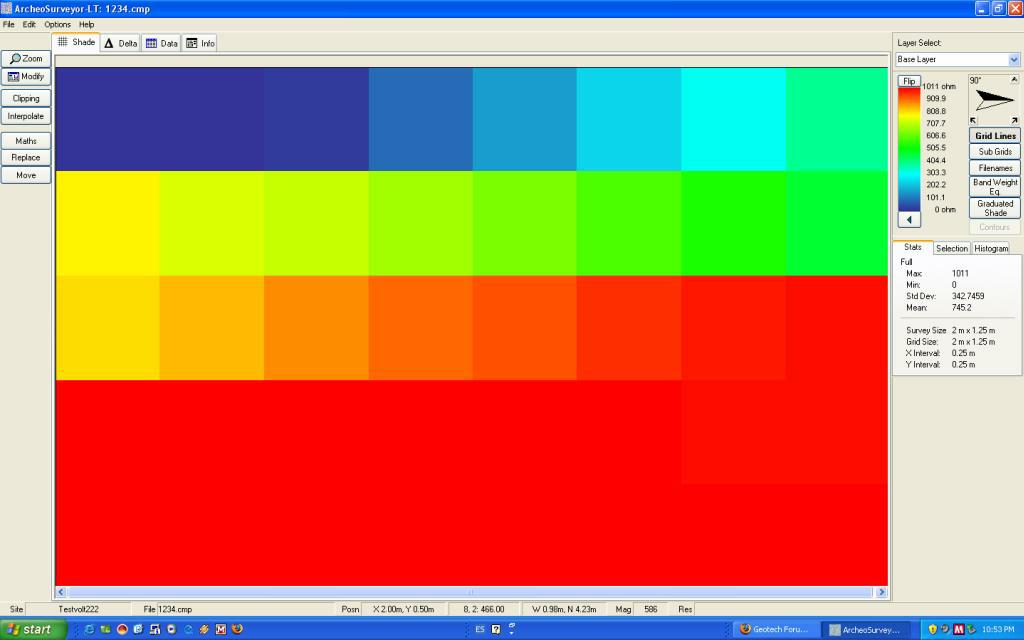Click the Maths button
This screenshot has height=640, width=1024.
(26, 140)
